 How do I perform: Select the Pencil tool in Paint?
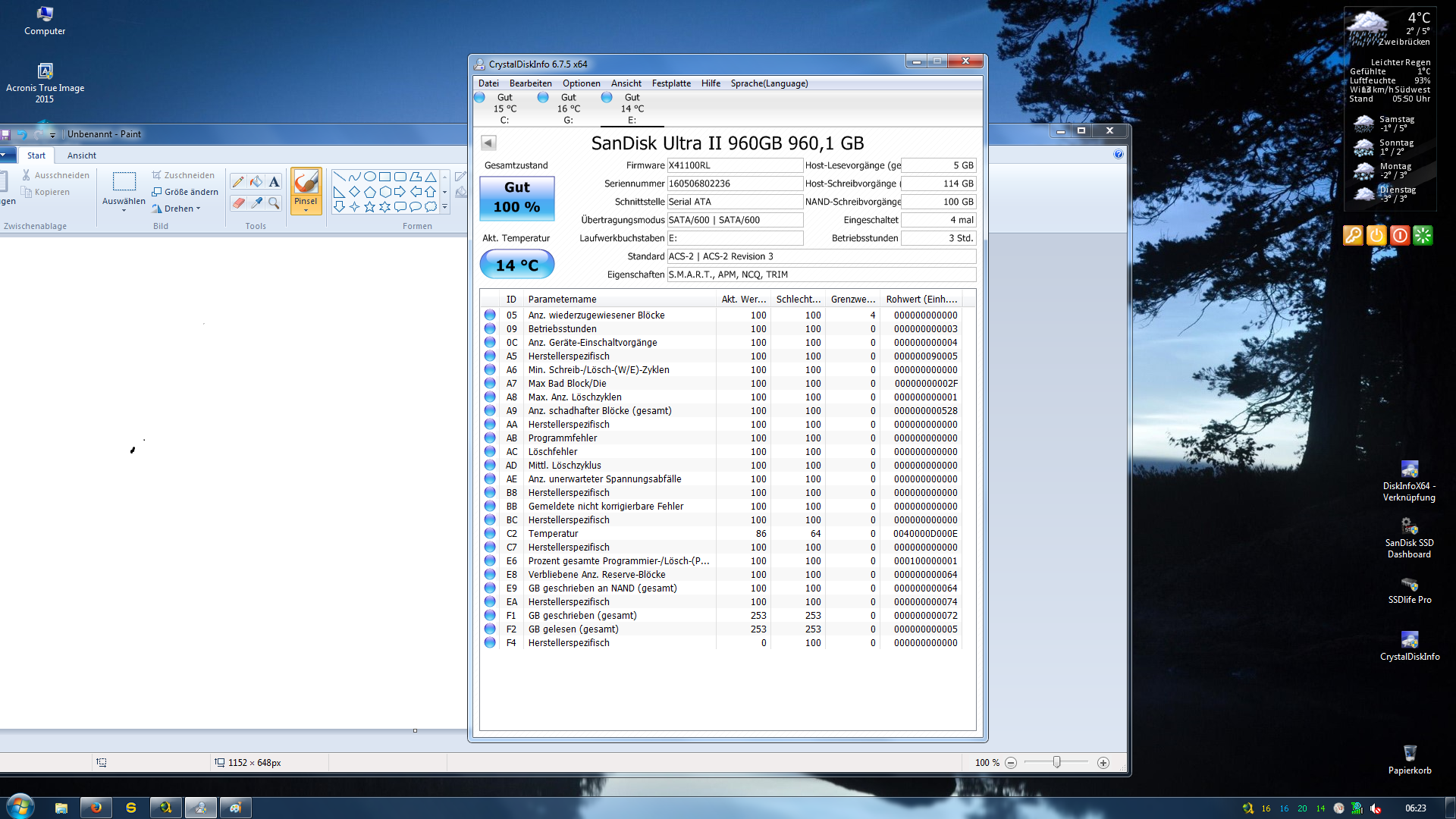tap(238, 182)
